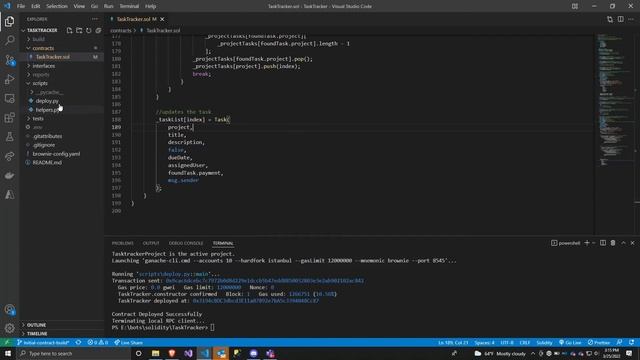
Task: Toggle the customize layout button in title bar
Action: pyautogui.click(x=575, y=6)
